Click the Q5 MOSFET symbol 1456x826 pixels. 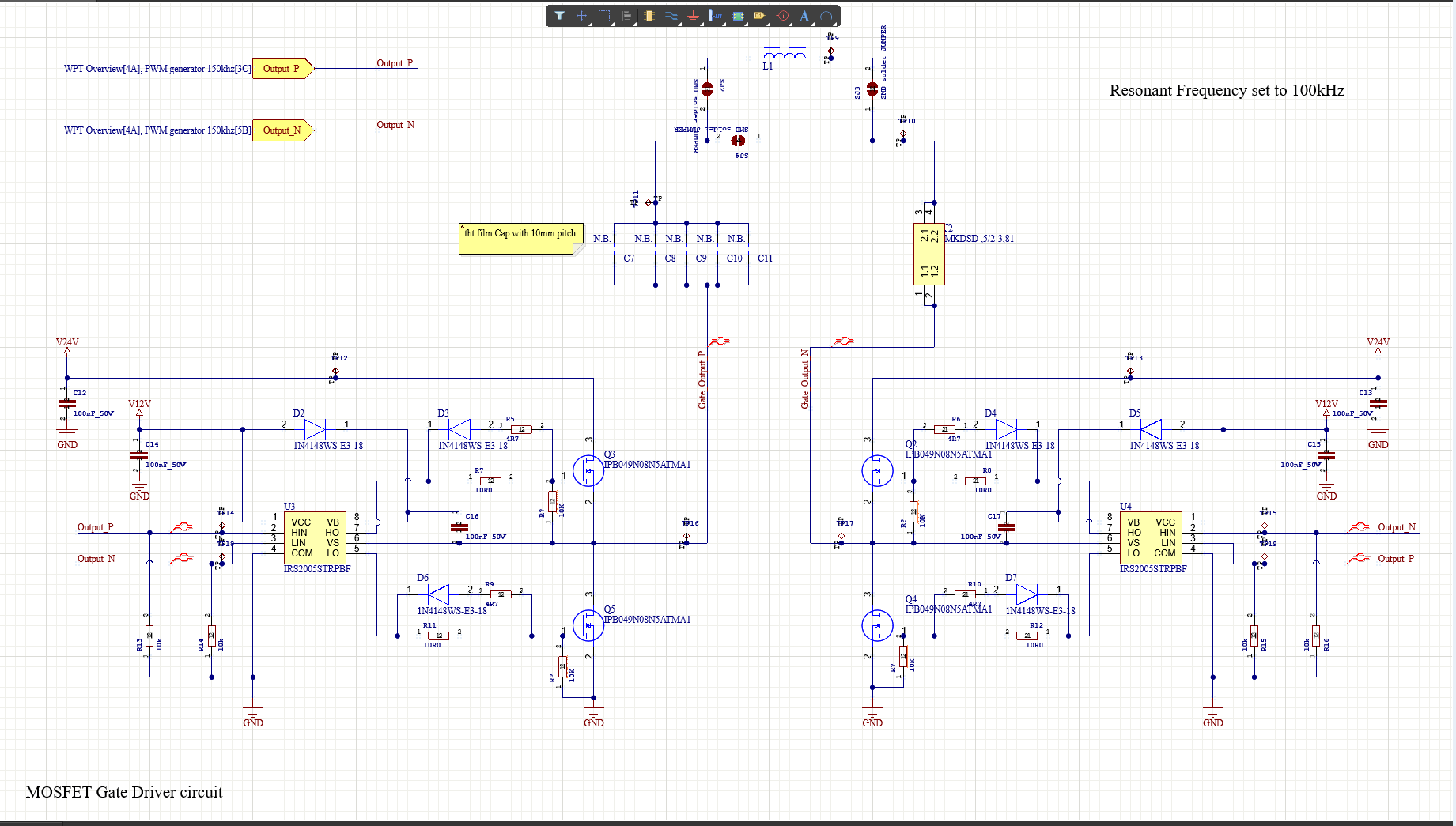pyautogui.click(x=588, y=626)
